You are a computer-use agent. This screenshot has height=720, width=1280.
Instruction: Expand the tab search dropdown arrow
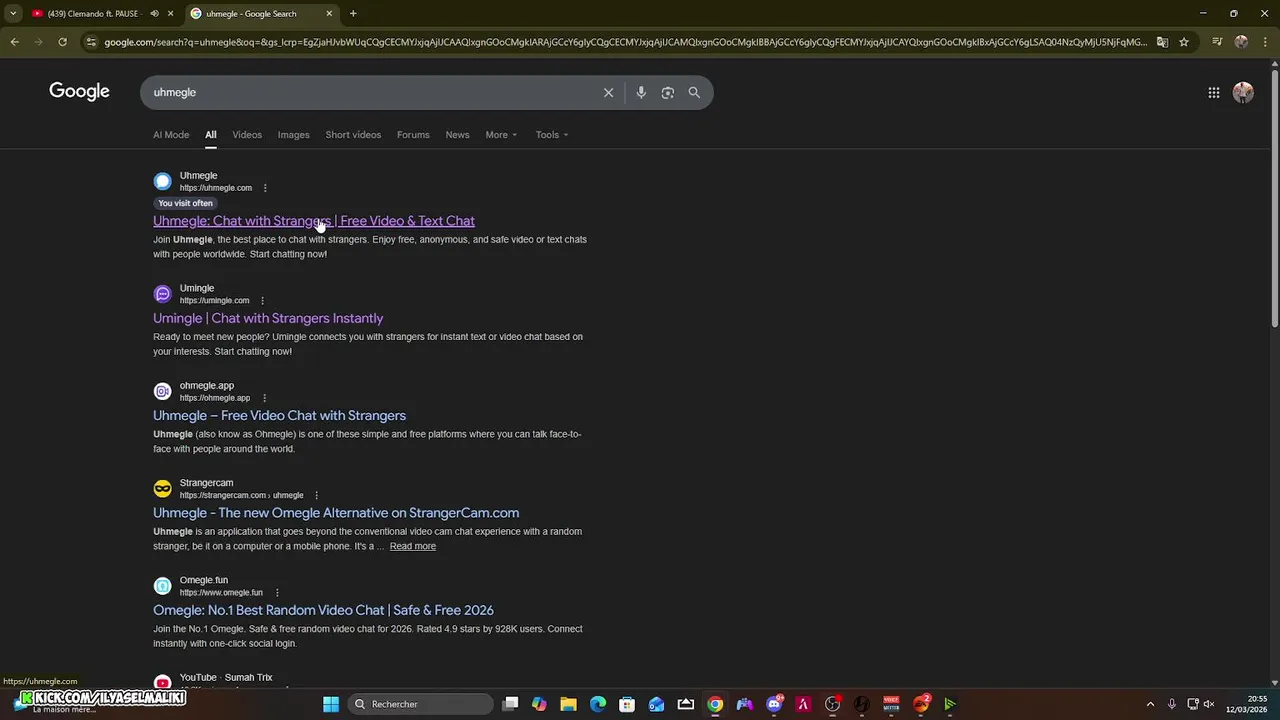(13, 13)
